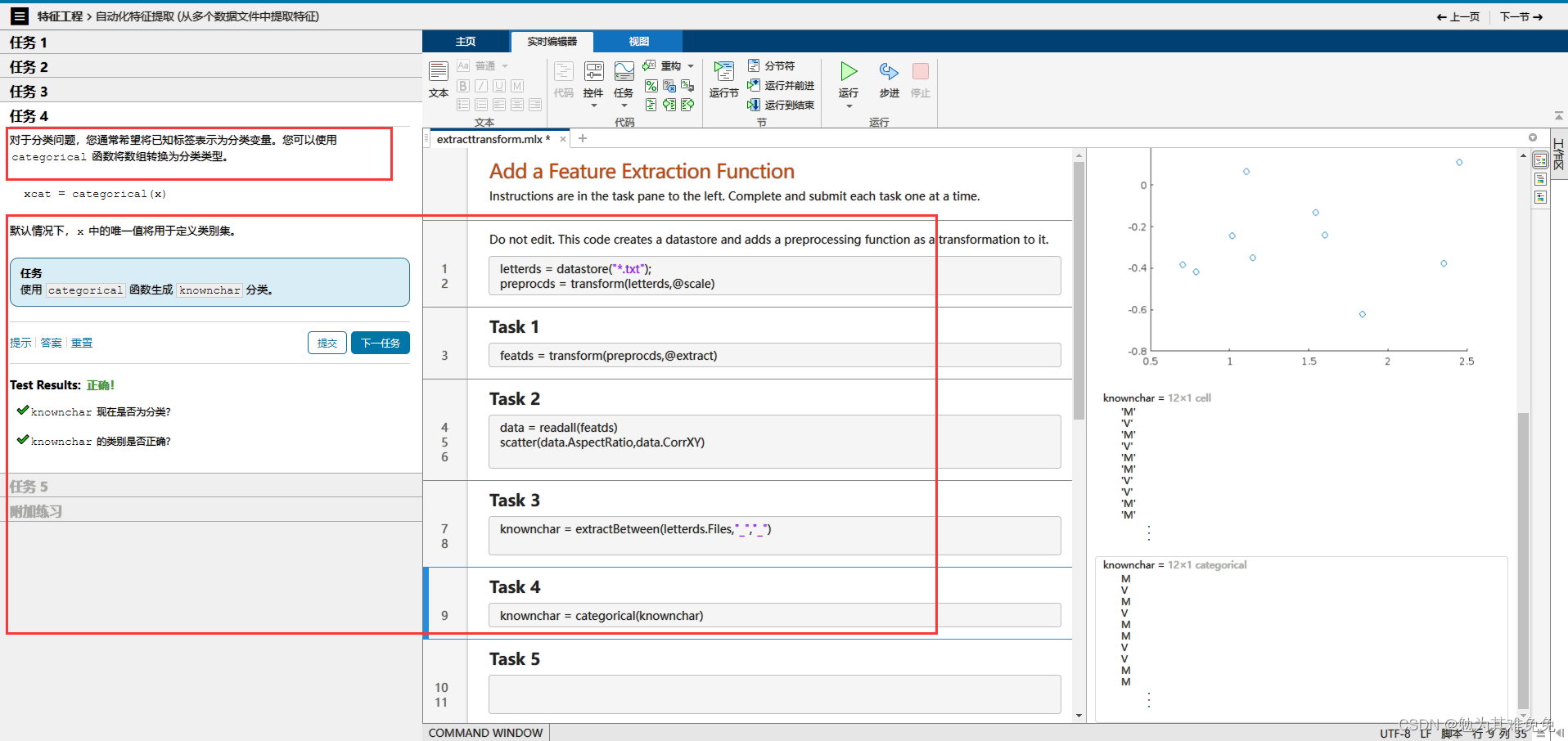Open the 控件 dropdown arrow

(594, 106)
